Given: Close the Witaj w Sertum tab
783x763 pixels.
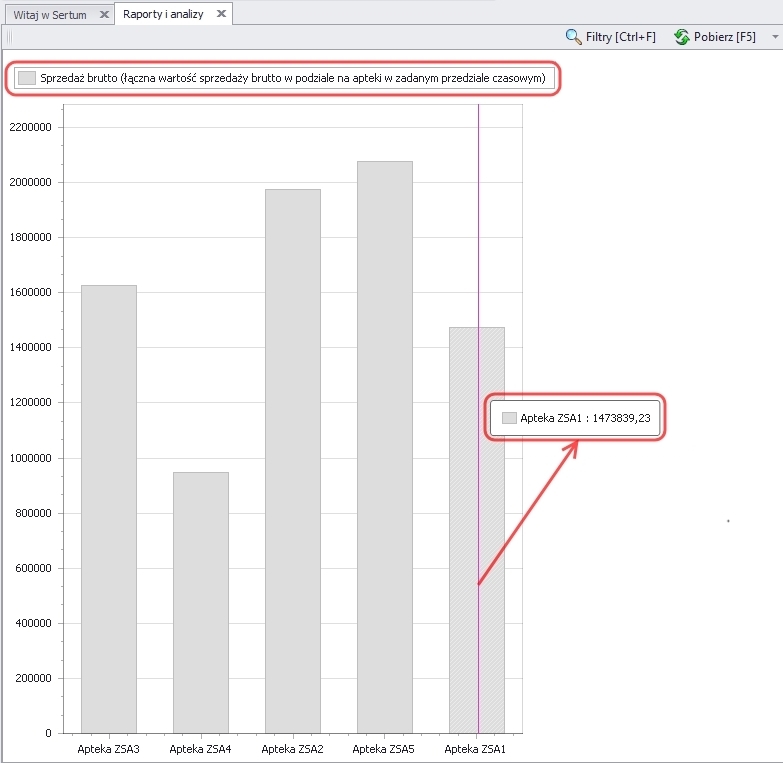Looking at the screenshot, I should [x=104, y=15].
